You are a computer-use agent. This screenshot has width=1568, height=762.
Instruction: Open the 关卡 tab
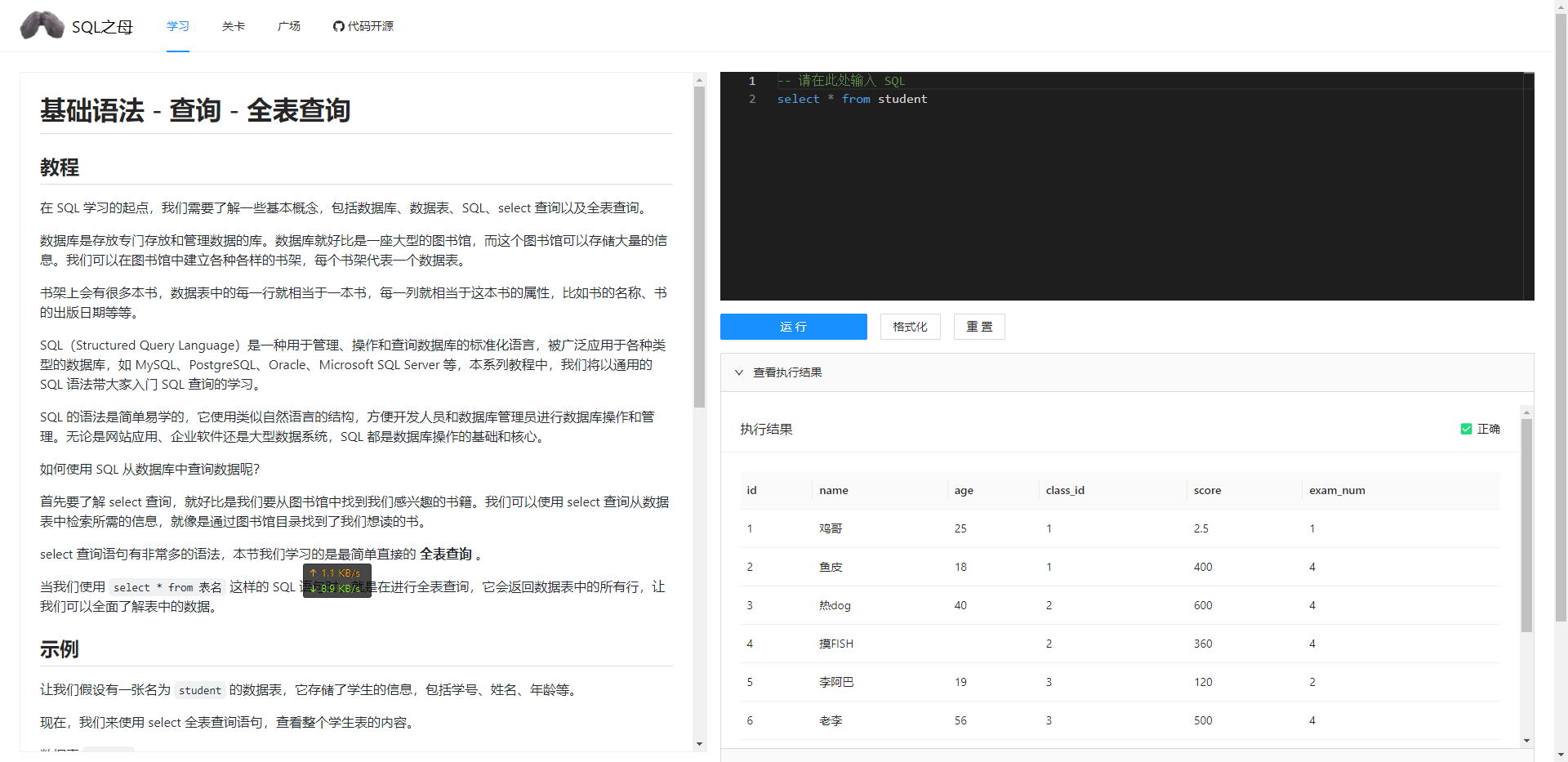click(x=234, y=26)
